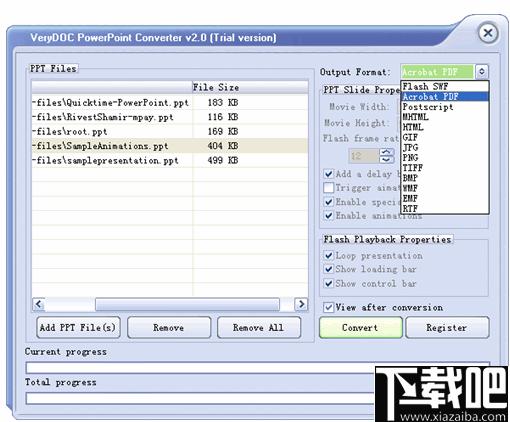This screenshot has height=422, width=510.
Task: Select Quicktime-PowerPoint.ppt in file list
Action: (x=170, y=103)
